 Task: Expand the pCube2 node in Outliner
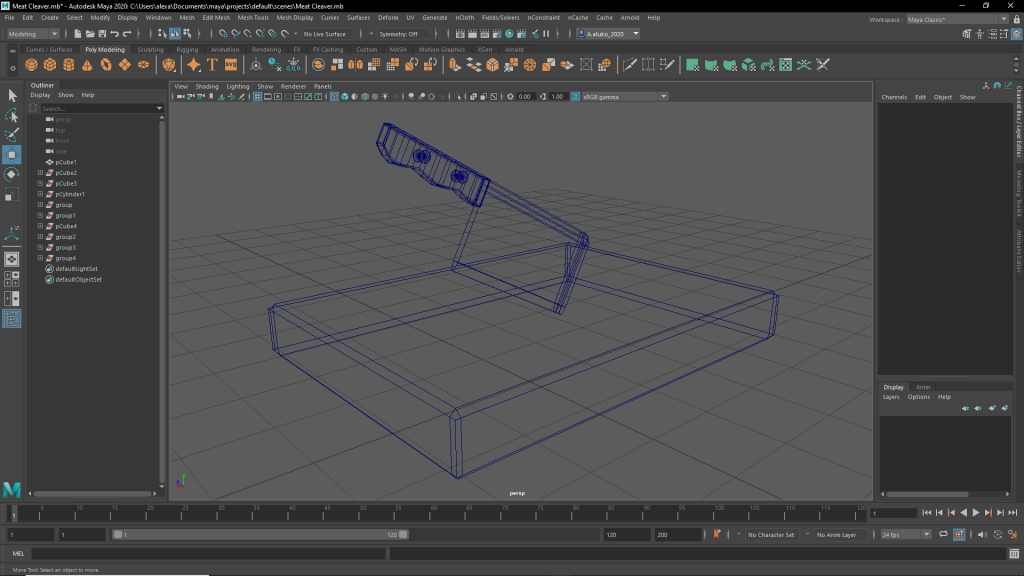pyautogui.click(x=39, y=173)
